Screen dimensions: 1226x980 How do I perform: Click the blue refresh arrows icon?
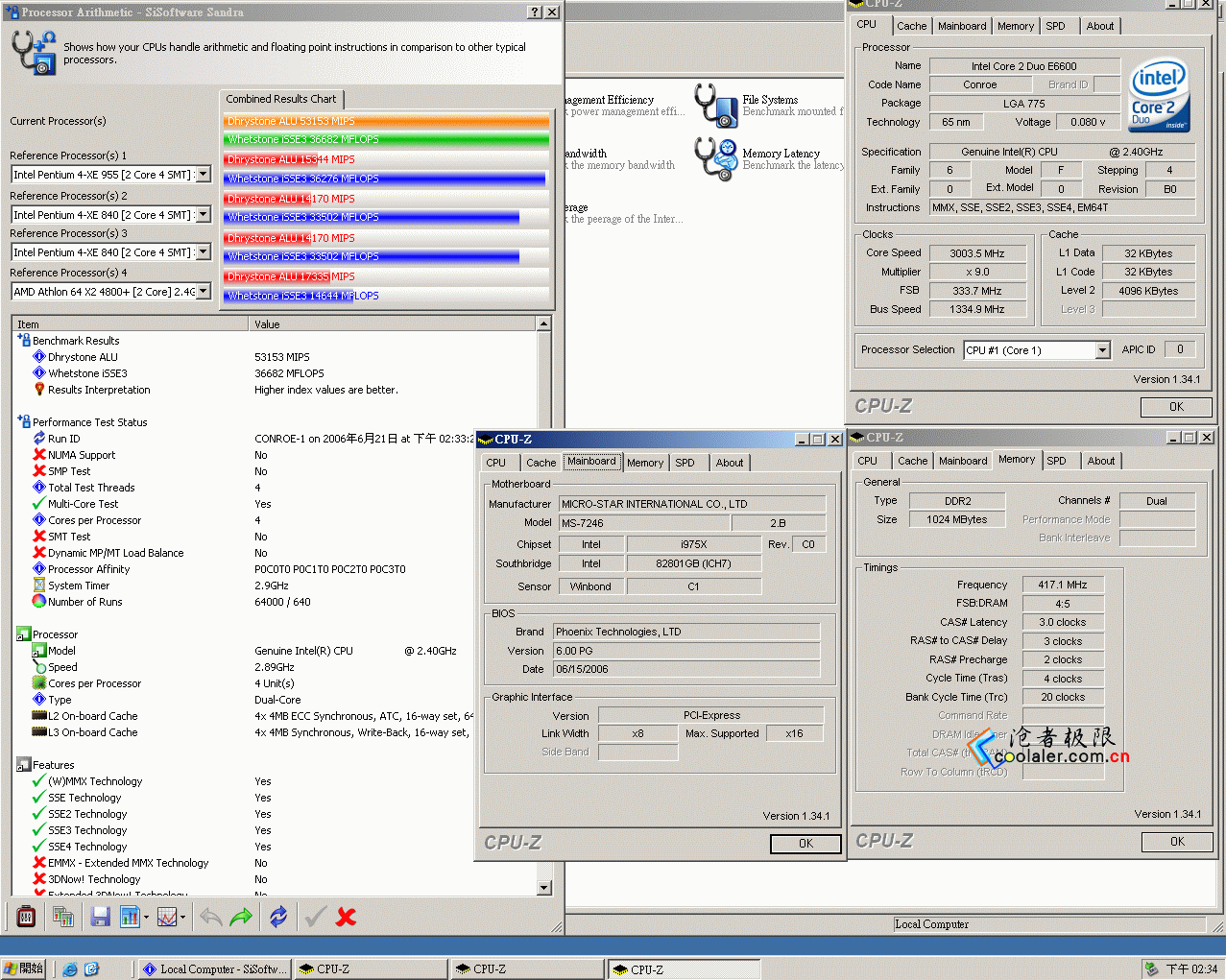click(x=278, y=917)
